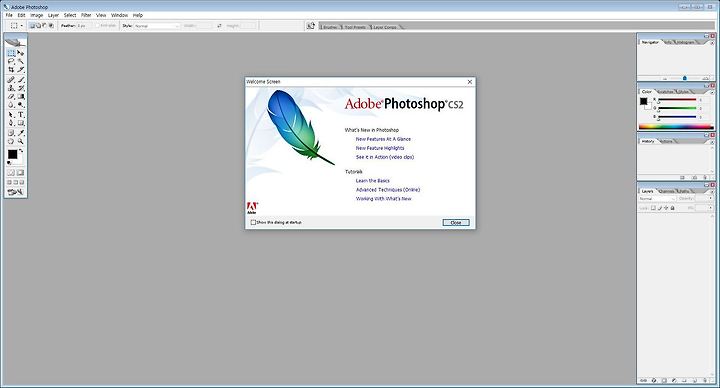Viewport: 720px width, 388px height.
Task: Open the Layer menu
Action: coord(53,15)
